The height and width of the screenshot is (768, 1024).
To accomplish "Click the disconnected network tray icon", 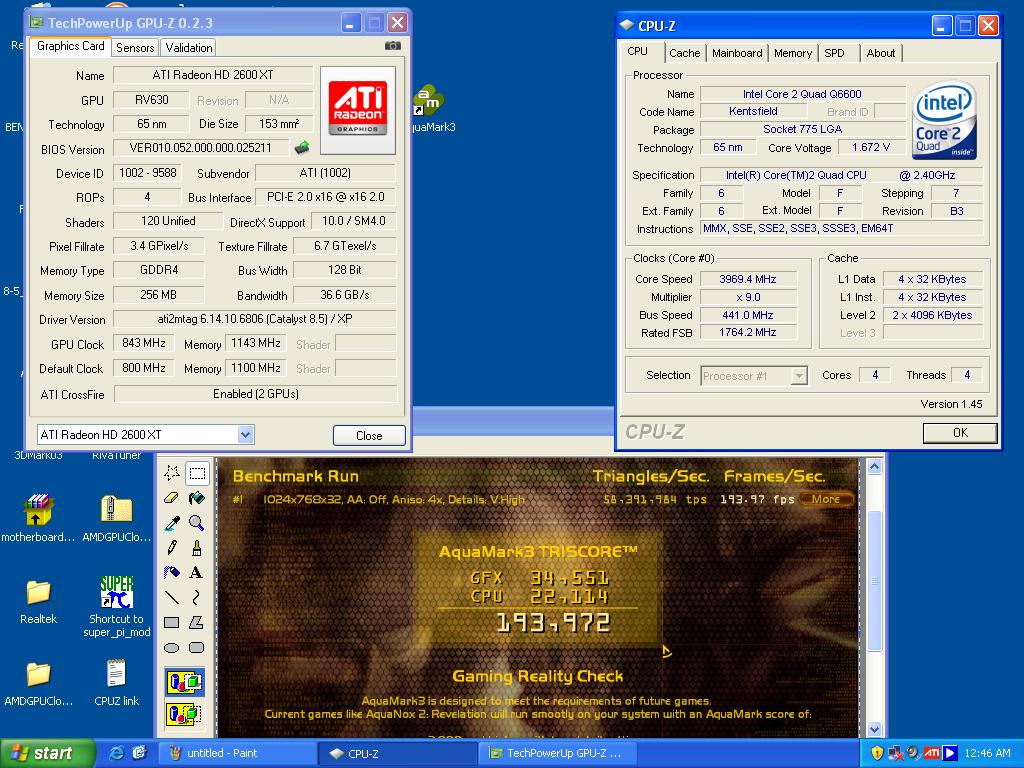I will [895, 753].
